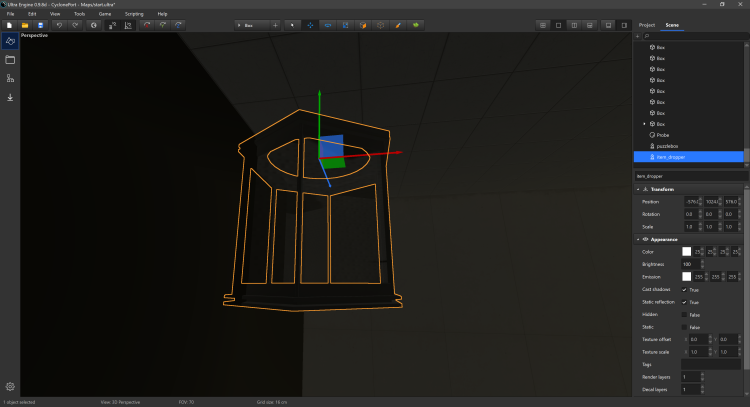
Task: Click the Save file icon in toolbar
Action: point(39,24)
